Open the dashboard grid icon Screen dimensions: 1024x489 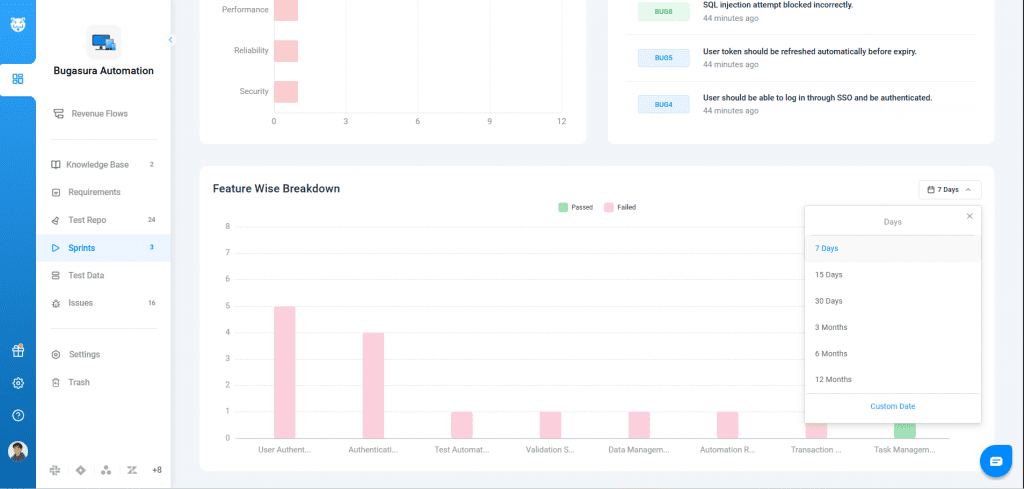[x=18, y=79]
